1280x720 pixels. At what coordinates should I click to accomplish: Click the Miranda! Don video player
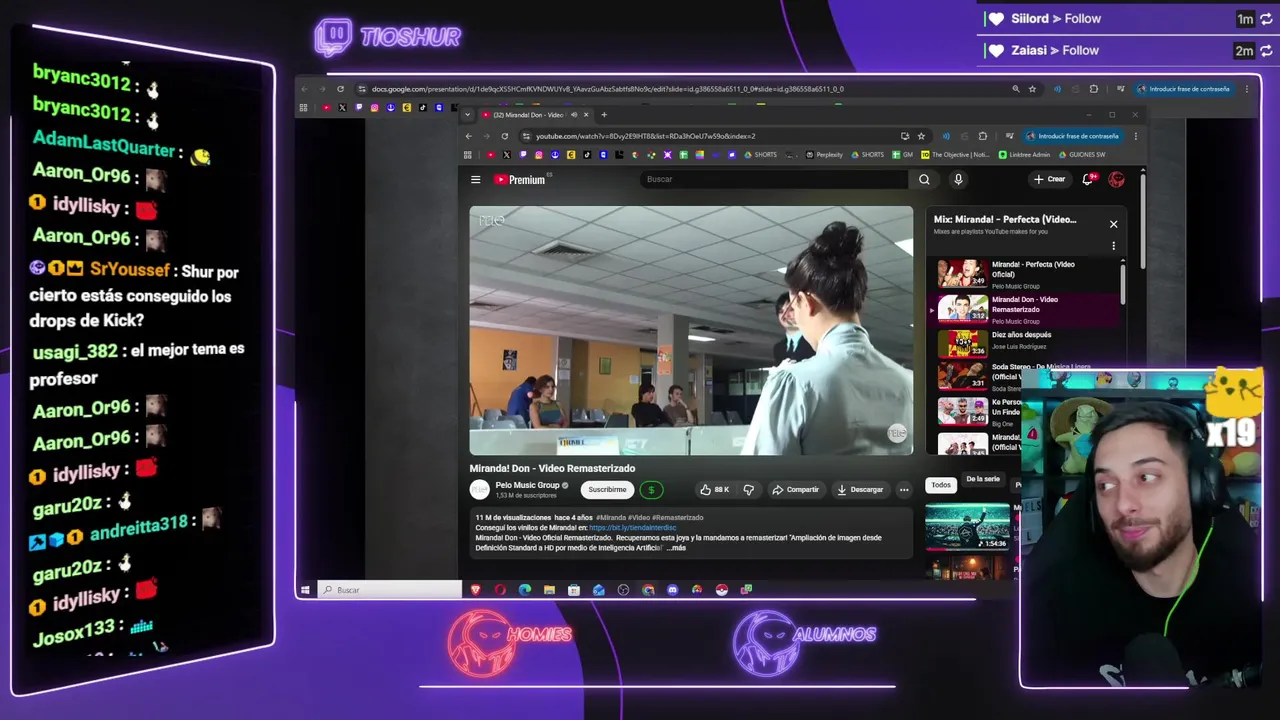pos(691,331)
